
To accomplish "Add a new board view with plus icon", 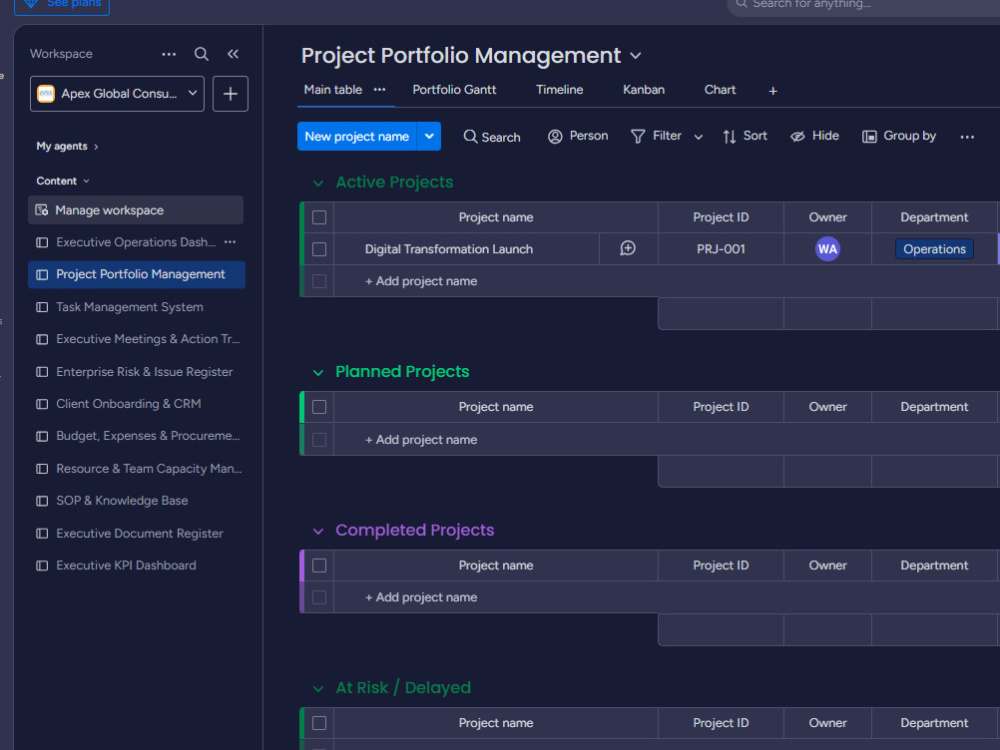I will tap(773, 91).
